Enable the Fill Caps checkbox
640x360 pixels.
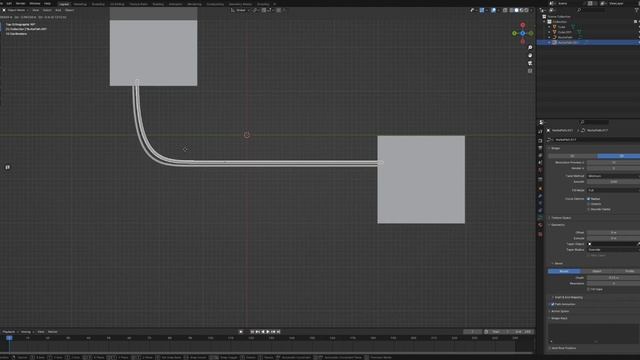pyautogui.click(x=589, y=289)
